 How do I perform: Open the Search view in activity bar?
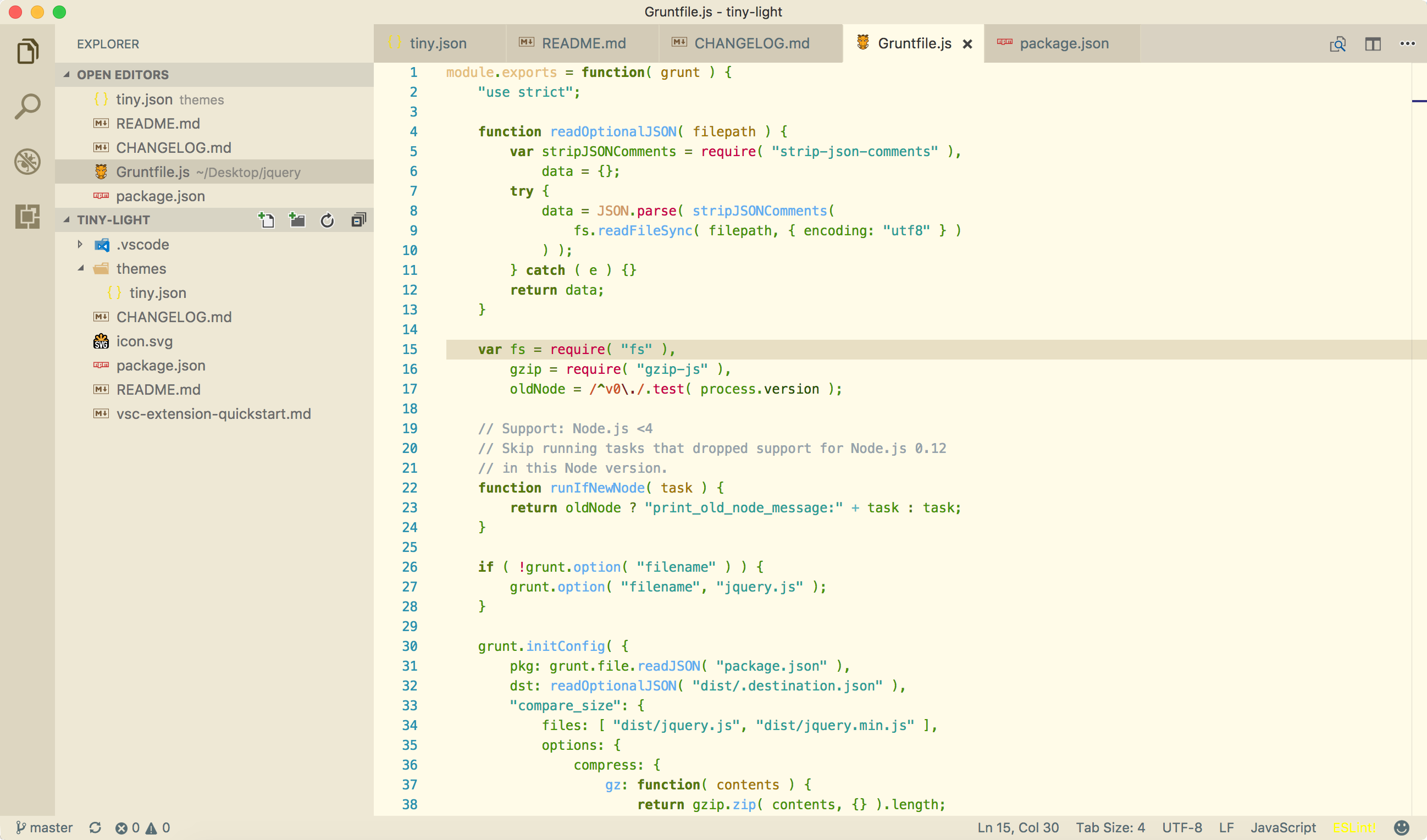tap(27, 107)
